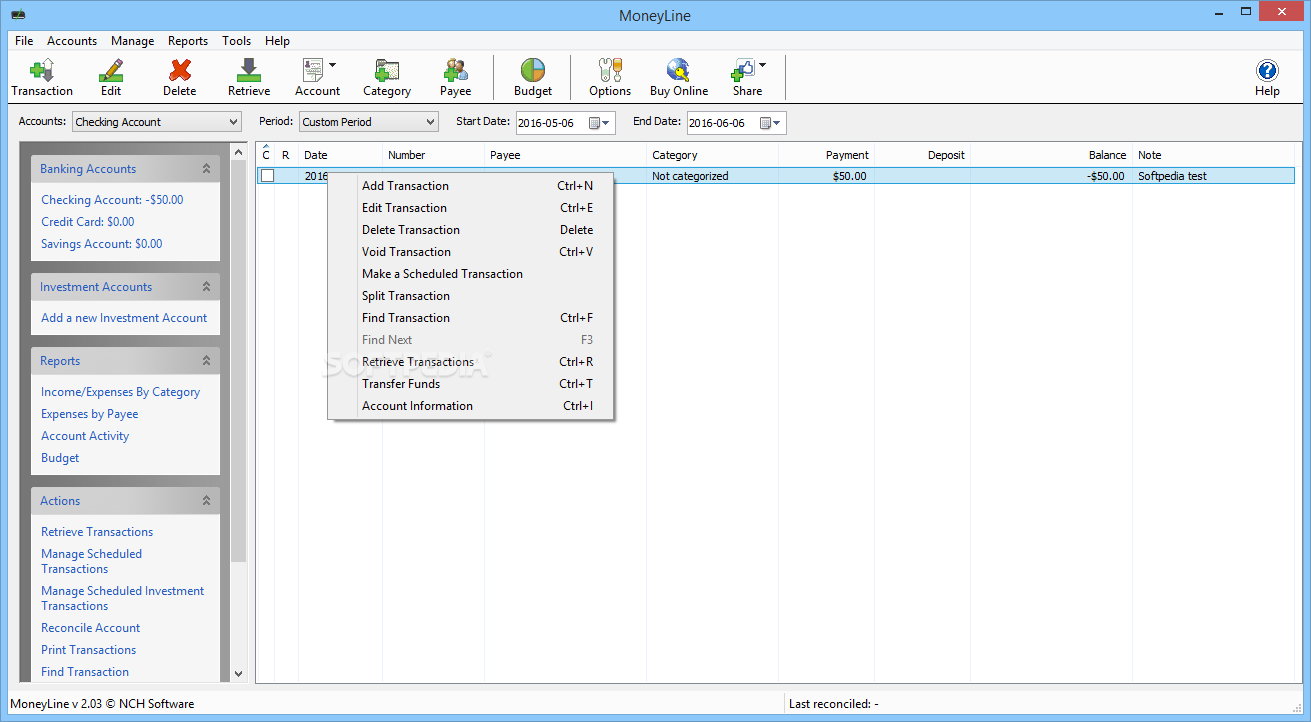Image resolution: width=1311 pixels, height=722 pixels.
Task: Open Expenses by Payee report
Action: point(89,414)
